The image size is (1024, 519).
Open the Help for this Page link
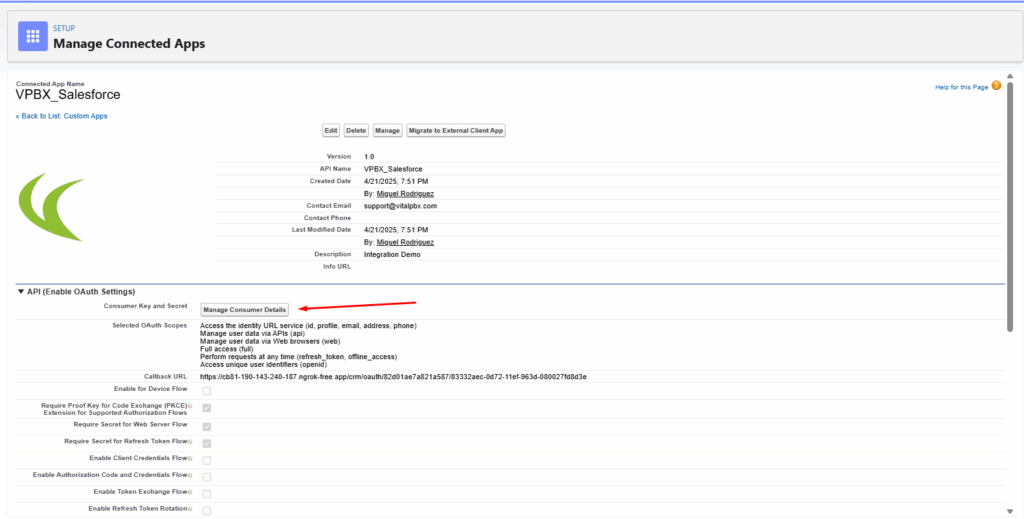[961, 87]
